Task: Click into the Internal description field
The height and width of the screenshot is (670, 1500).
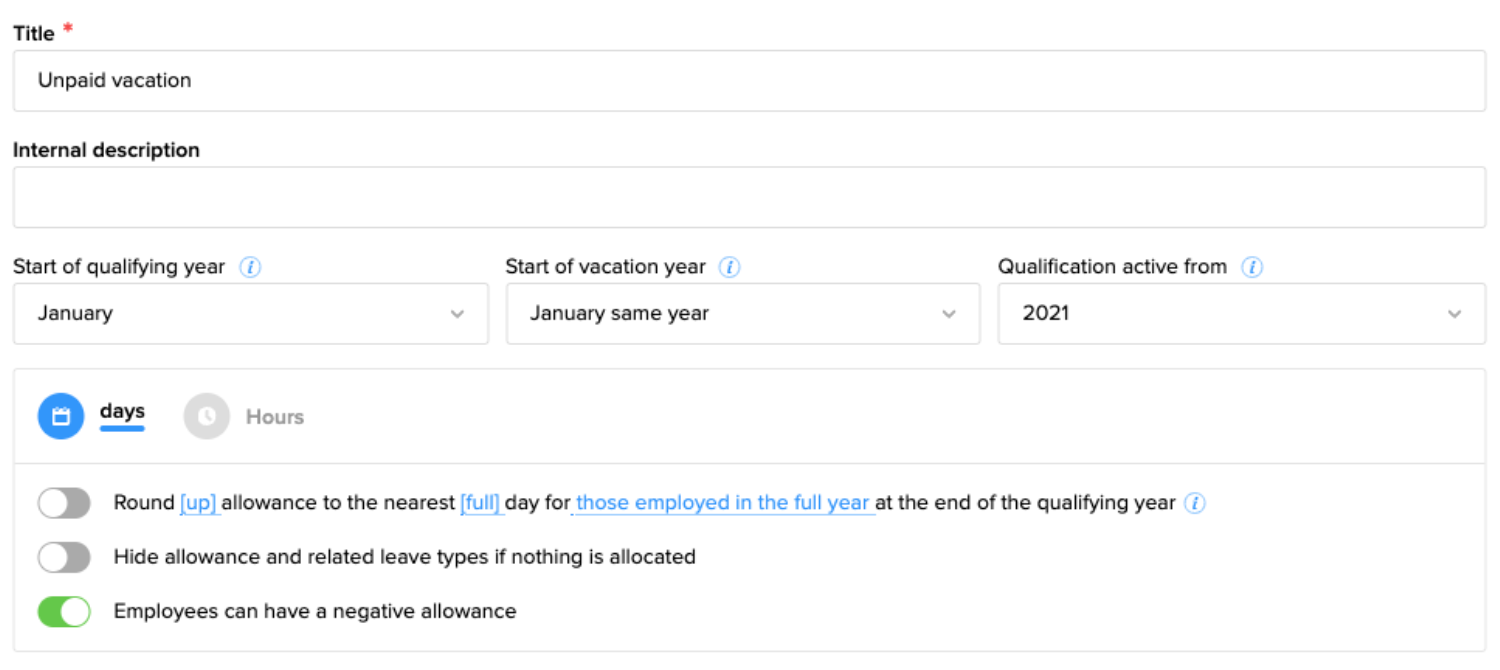Action: tap(748, 197)
